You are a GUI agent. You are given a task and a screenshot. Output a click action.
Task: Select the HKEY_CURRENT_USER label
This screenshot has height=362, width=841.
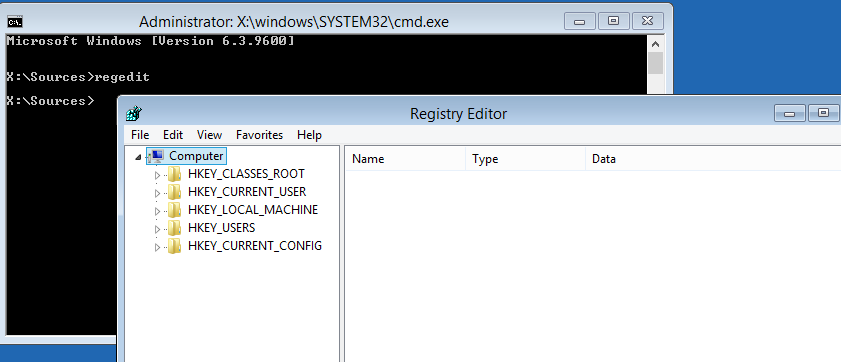[247, 192]
